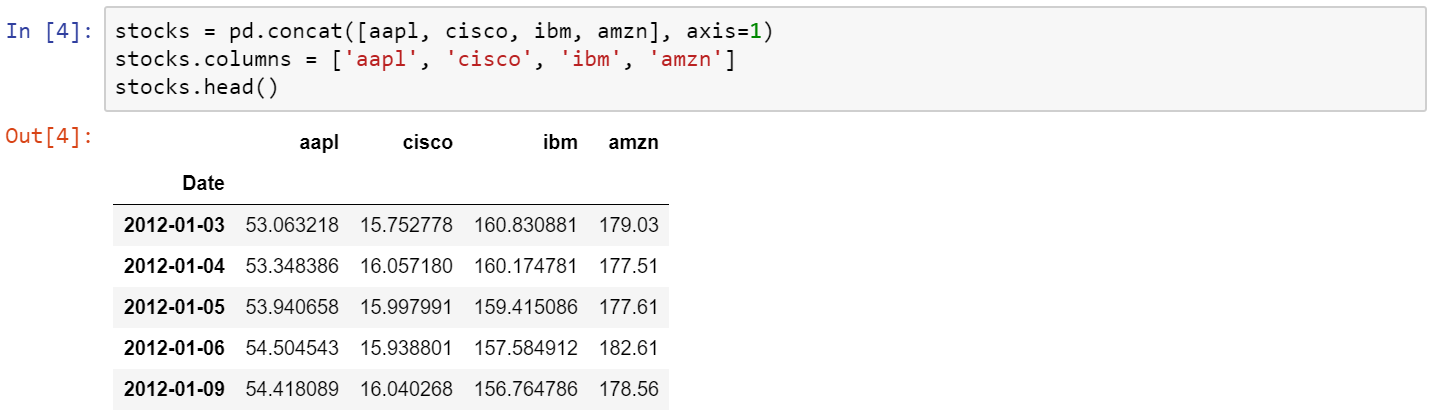Viewport: 1432px width, 413px height.
Task: Select the 2012-01-05 row index
Action: 174,307
